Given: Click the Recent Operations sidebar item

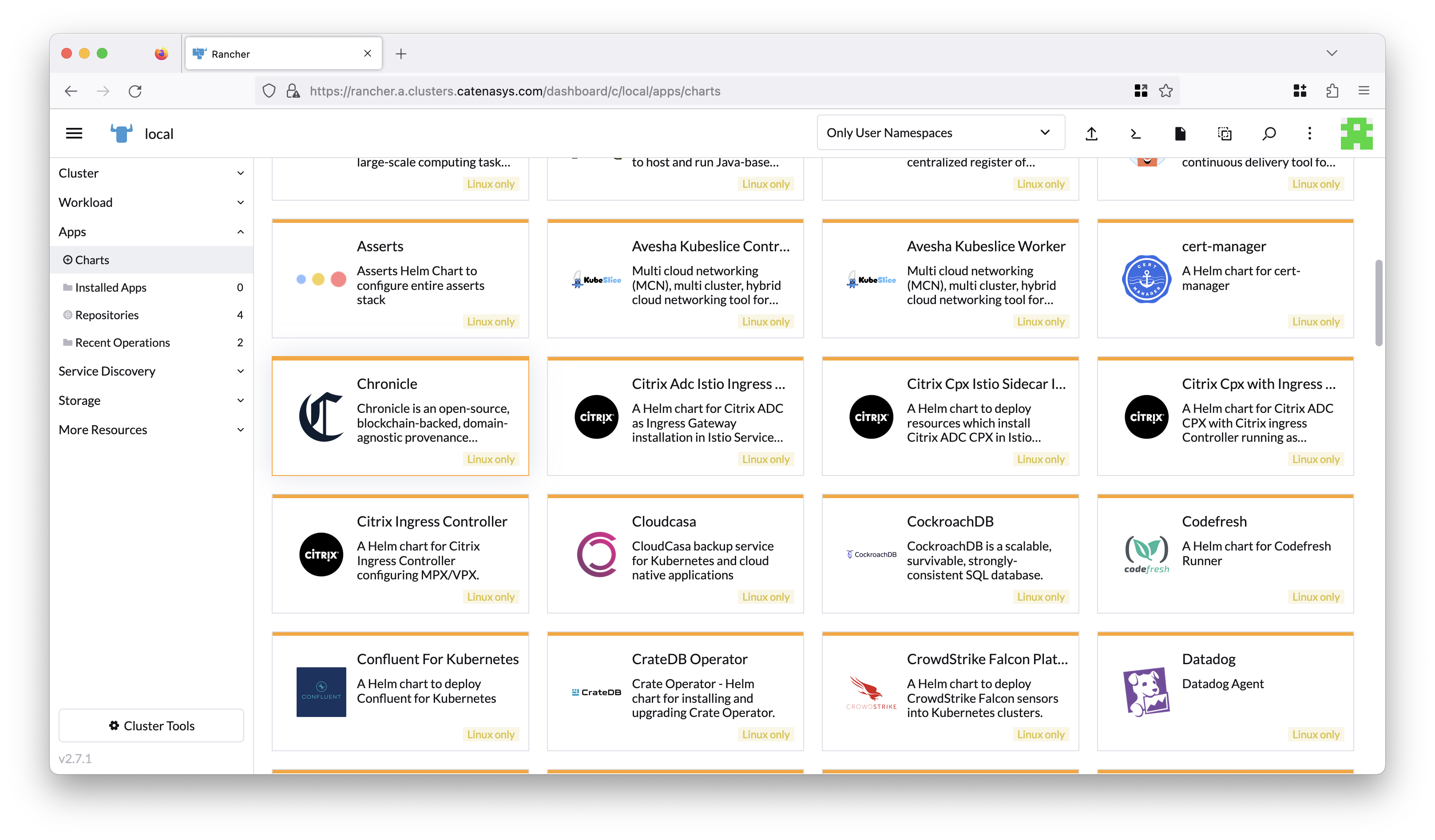Looking at the screenshot, I should (122, 342).
